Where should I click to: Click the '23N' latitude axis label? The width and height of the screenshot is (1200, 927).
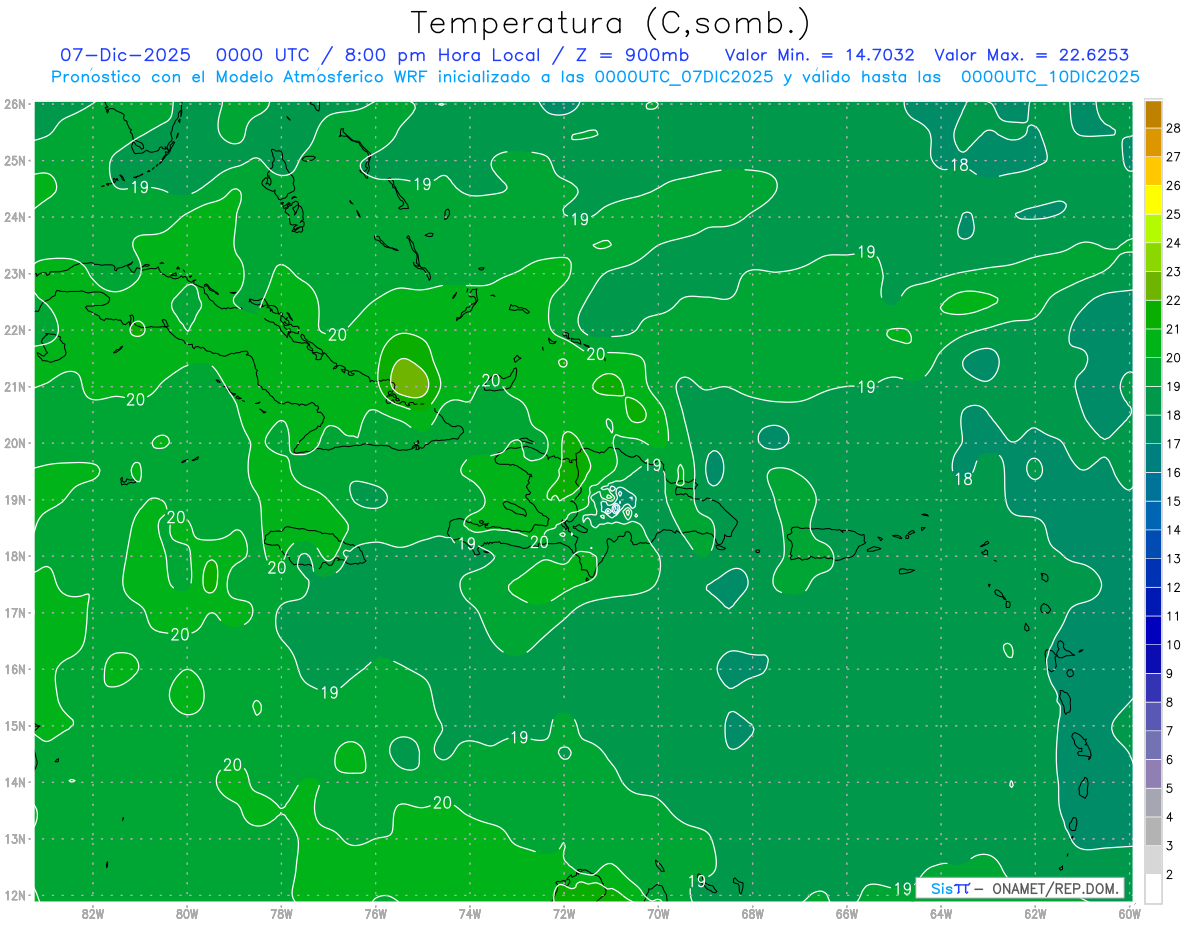[15, 273]
